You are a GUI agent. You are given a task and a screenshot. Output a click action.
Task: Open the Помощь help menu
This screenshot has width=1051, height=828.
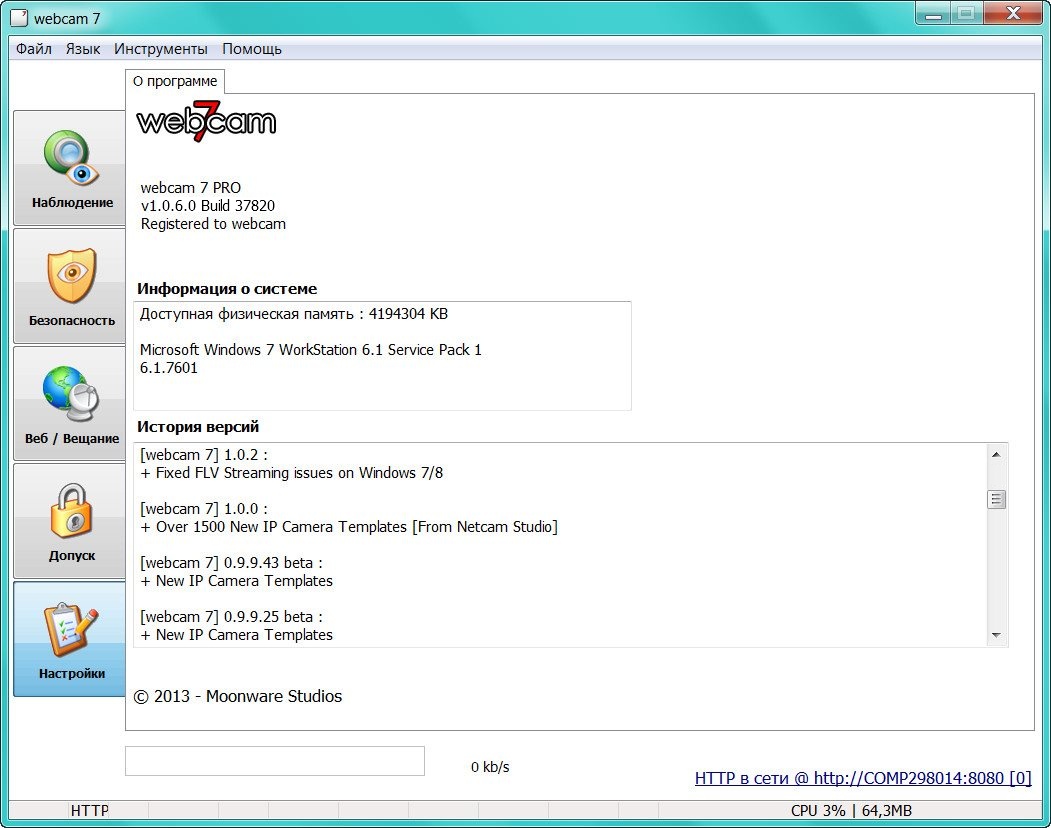pyautogui.click(x=252, y=49)
